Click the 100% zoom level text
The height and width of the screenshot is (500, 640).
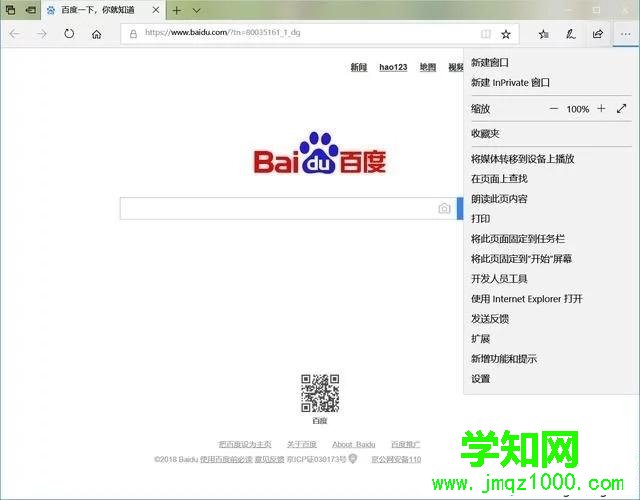pyautogui.click(x=578, y=109)
